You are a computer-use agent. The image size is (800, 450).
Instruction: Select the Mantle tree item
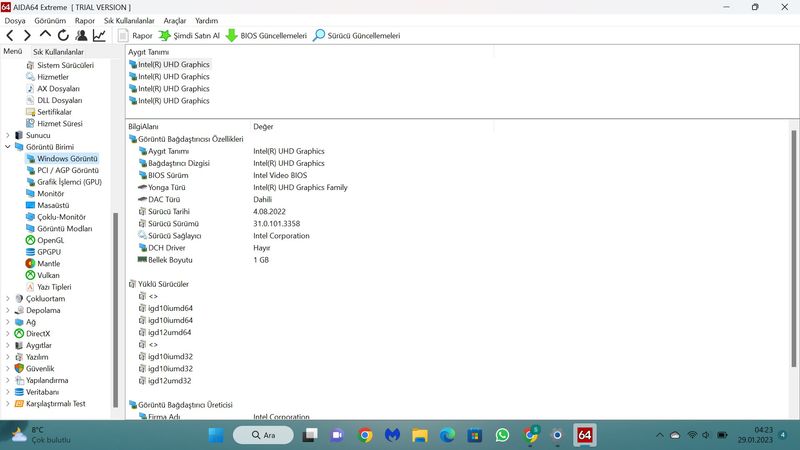pos(43,264)
